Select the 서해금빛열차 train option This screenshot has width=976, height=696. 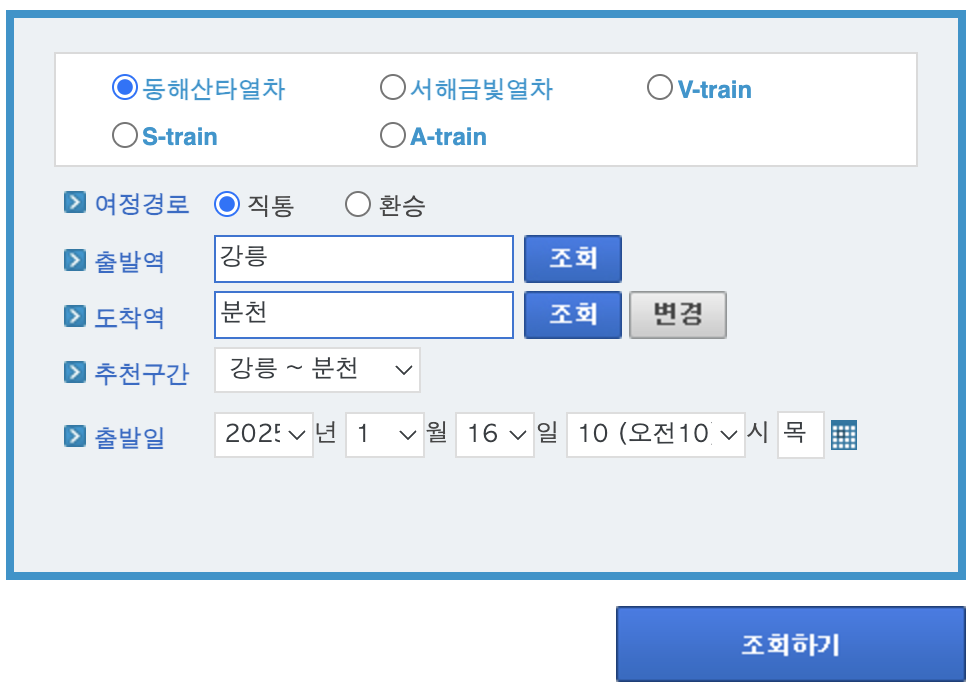(393, 87)
